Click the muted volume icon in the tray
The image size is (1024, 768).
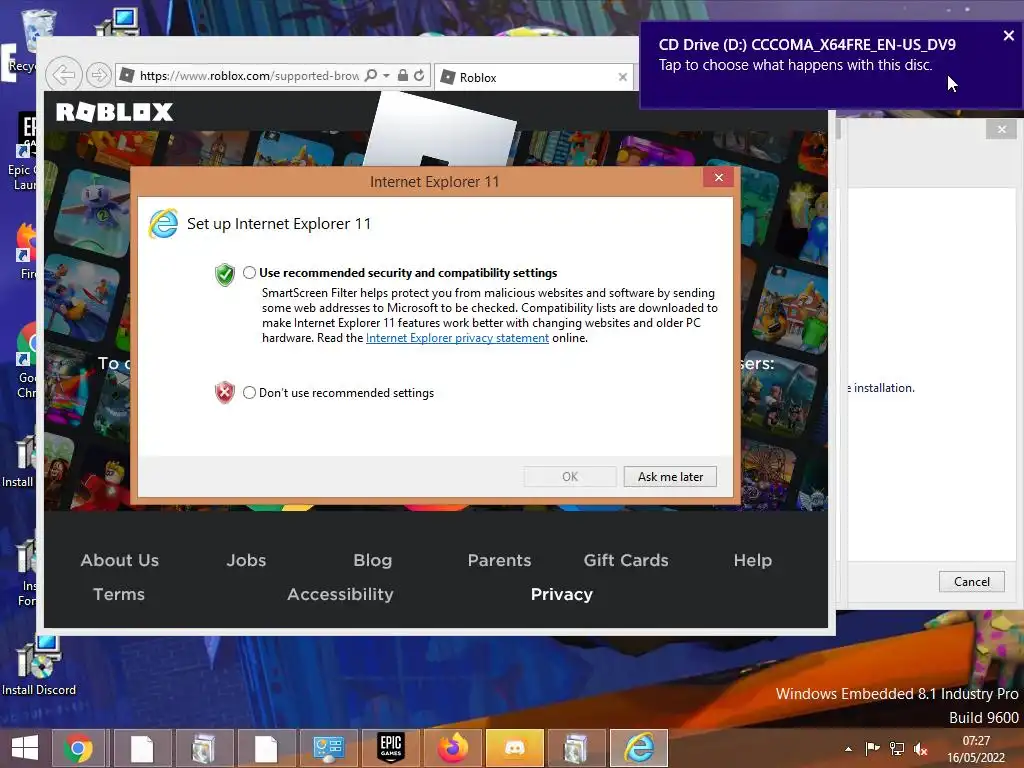pyautogui.click(x=921, y=748)
